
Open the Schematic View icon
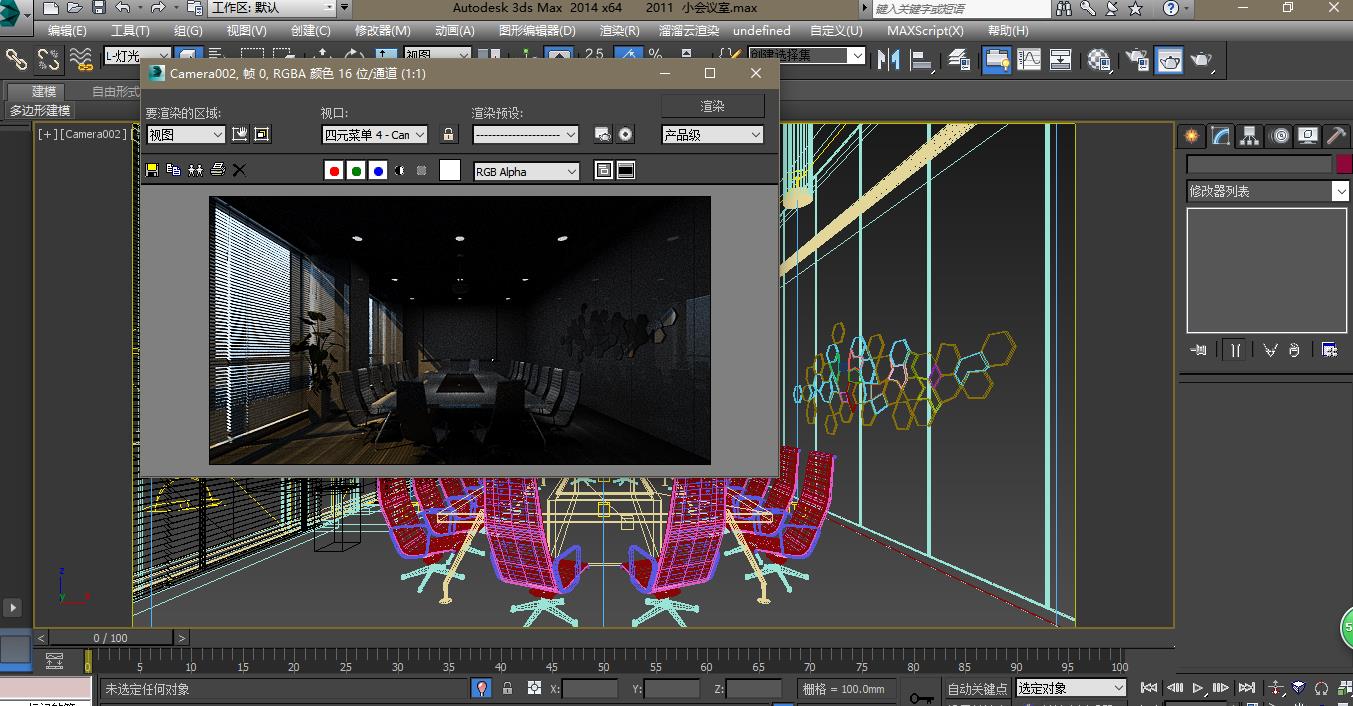coord(1060,60)
